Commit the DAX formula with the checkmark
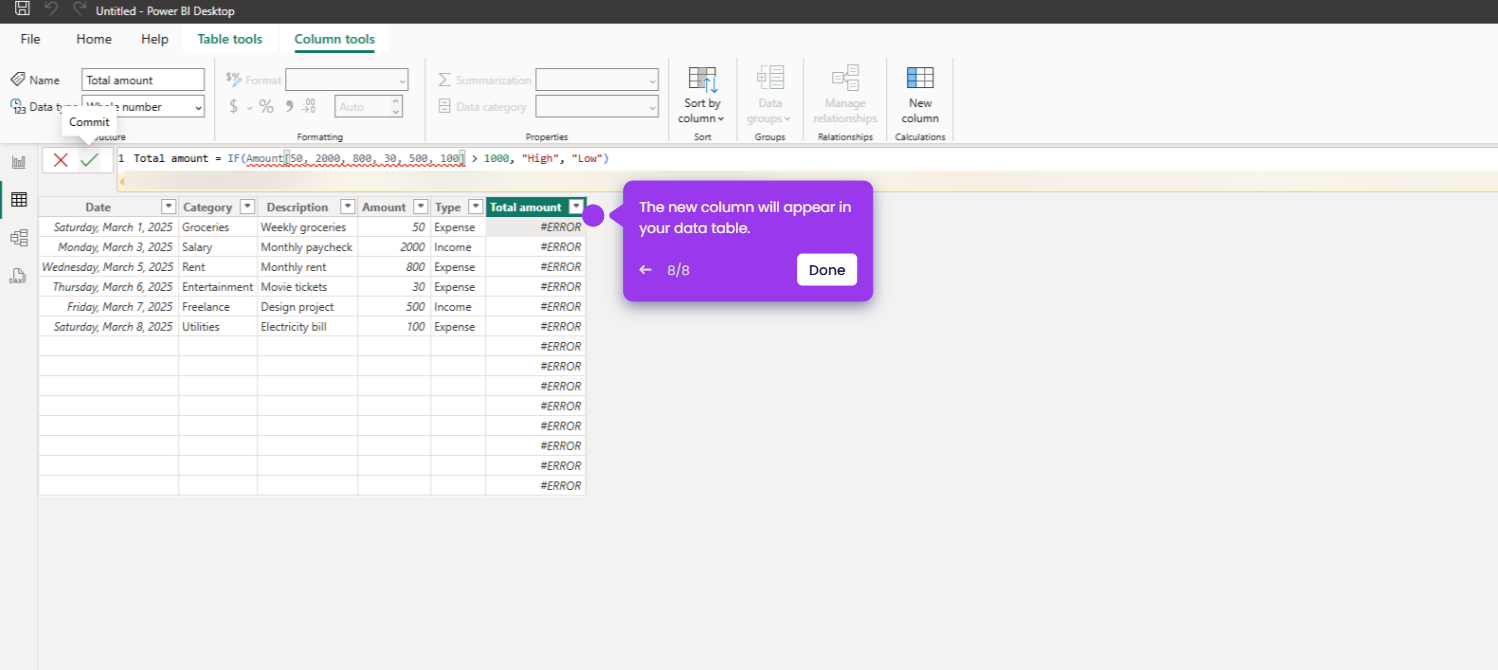This screenshot has width=1498, height=670. coord(89,159)
